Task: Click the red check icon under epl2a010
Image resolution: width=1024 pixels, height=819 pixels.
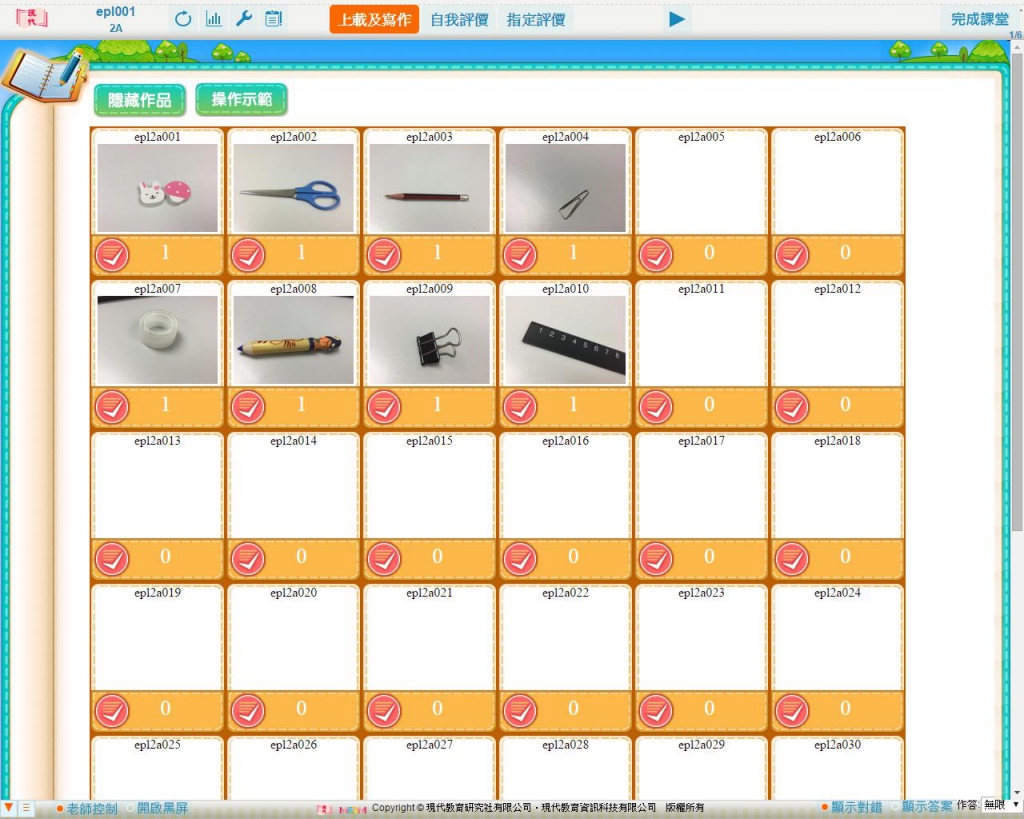Action: [520, 408]
